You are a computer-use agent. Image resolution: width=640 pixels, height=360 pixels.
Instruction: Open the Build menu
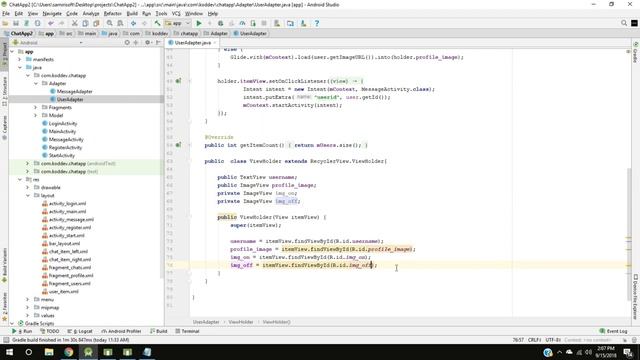click(132, 13)
